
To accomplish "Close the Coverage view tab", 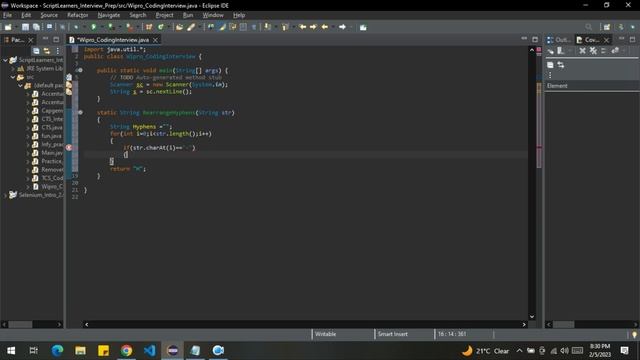I will click(x=607, y=40).
